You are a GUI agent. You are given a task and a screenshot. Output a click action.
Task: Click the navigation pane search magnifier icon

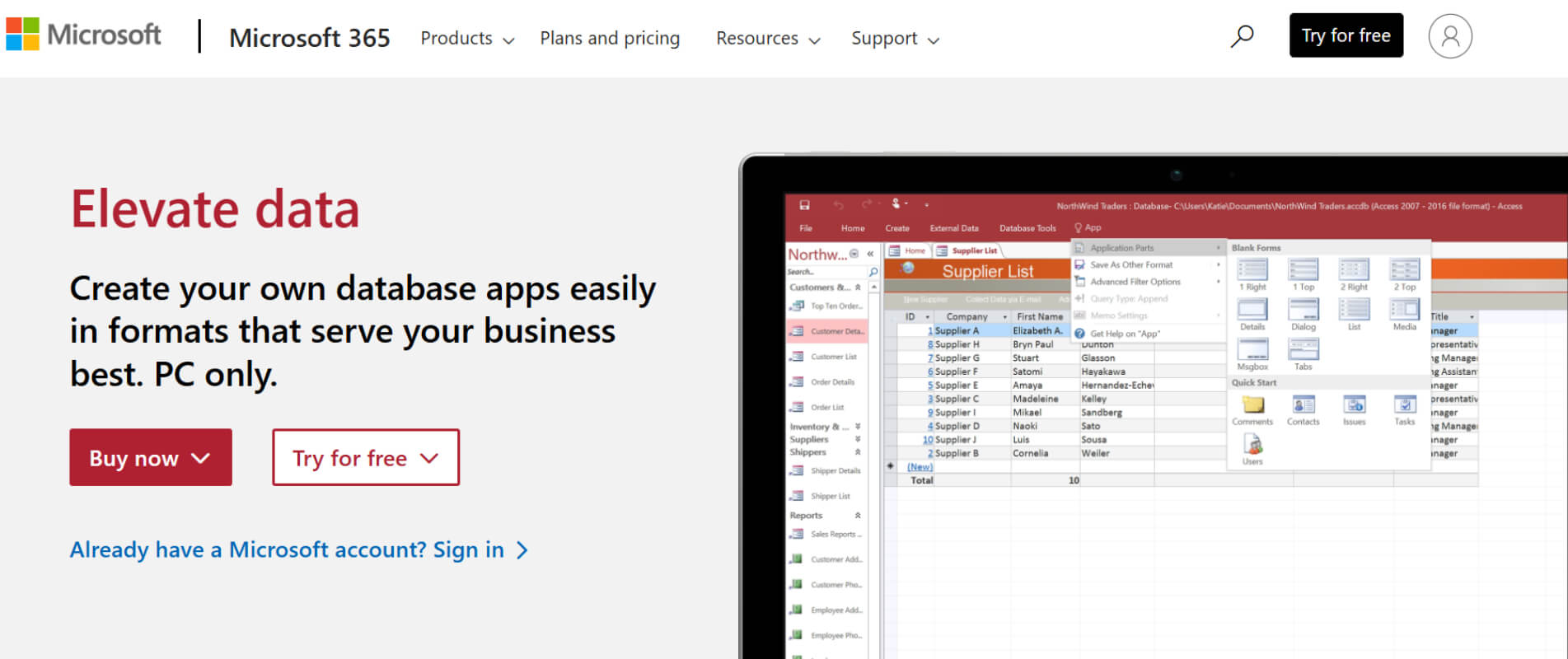click(x=873, y=272)
